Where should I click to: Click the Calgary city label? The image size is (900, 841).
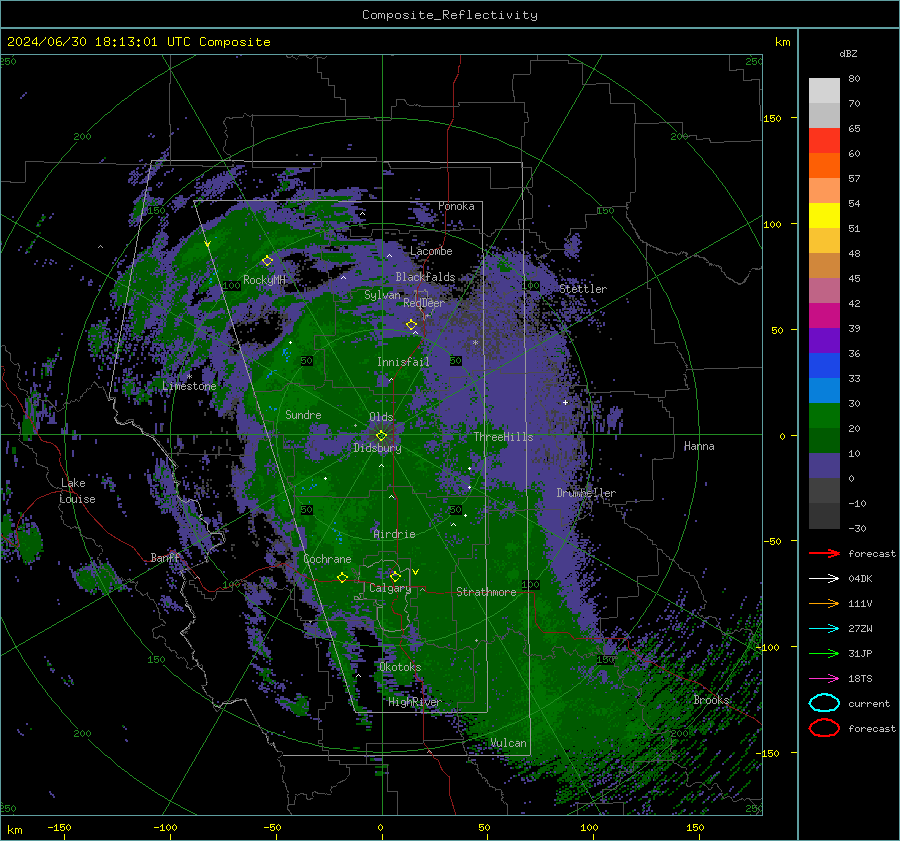[x=390, y=588]
